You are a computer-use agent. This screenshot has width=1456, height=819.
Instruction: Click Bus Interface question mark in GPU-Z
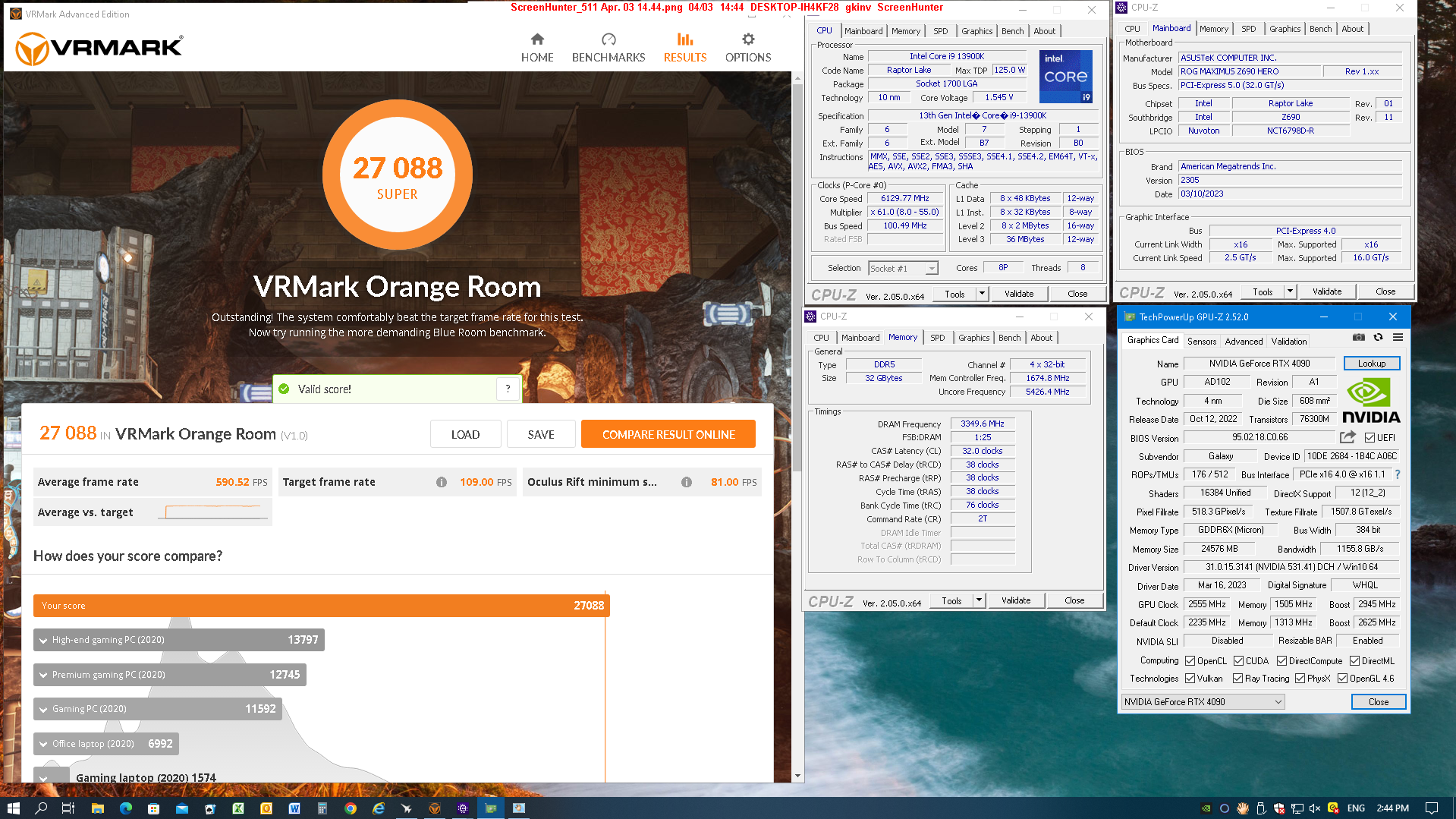point(1398,474)
